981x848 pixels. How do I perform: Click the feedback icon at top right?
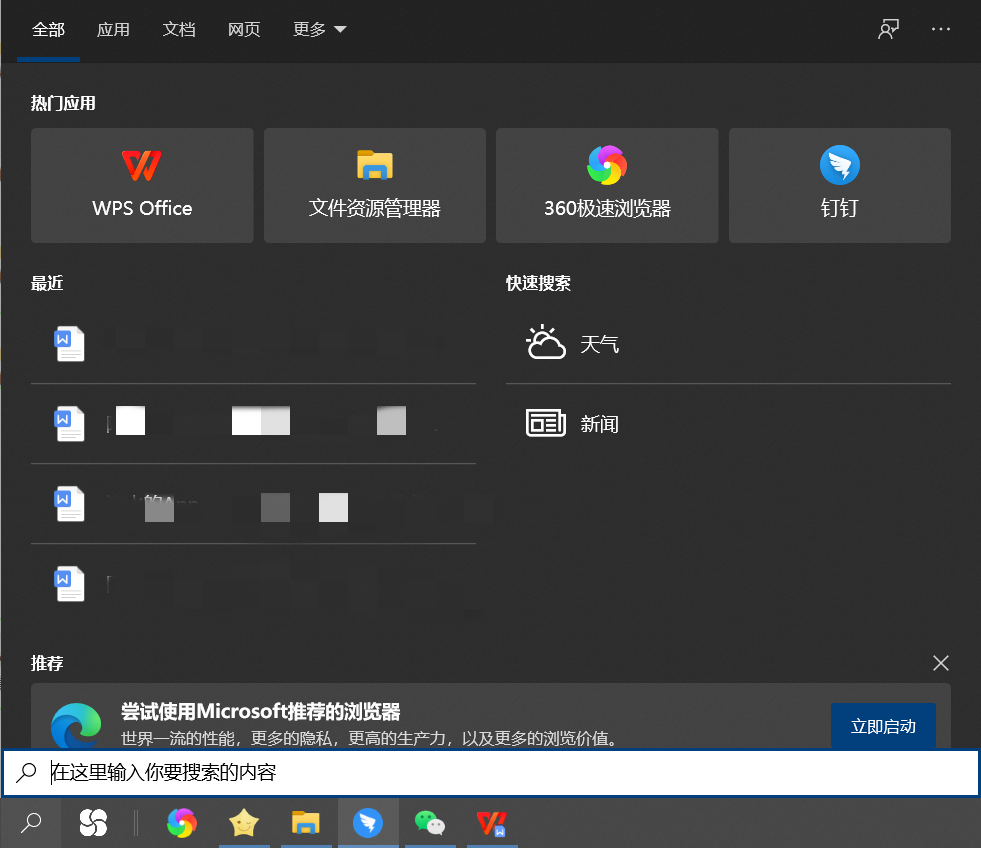click(x=888, y=29)
